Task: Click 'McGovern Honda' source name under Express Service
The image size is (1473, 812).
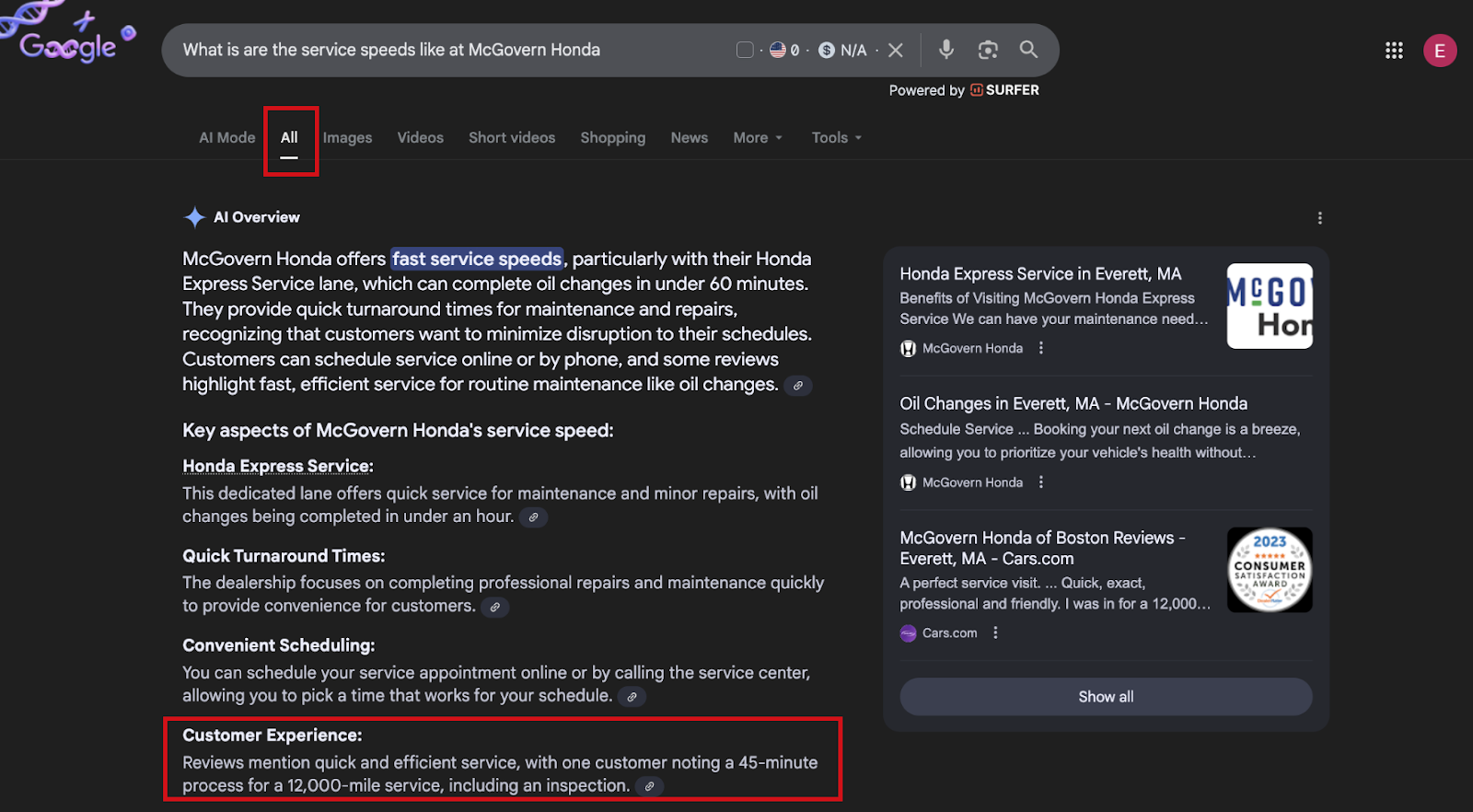Action: [972, 348]
